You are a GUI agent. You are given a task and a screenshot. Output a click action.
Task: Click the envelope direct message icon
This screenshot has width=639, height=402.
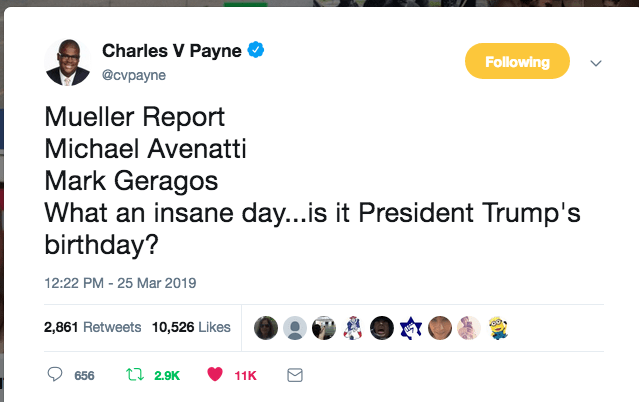tap(294, 375)
